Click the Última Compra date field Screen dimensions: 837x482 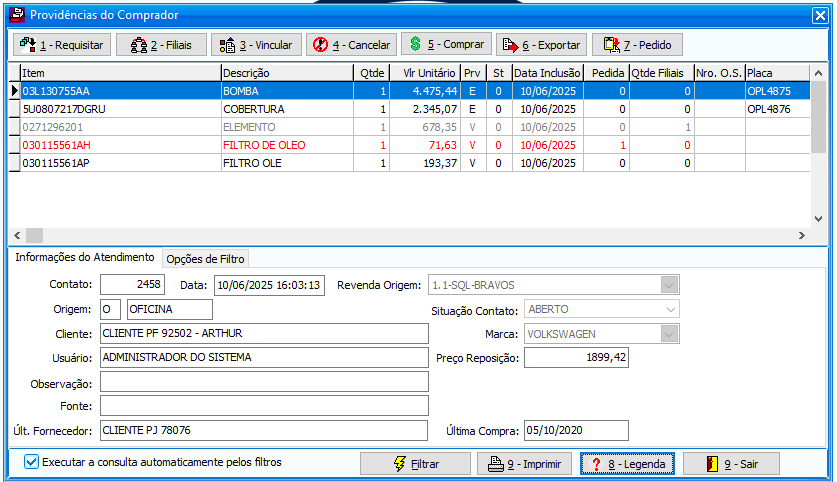coord(576,431)
